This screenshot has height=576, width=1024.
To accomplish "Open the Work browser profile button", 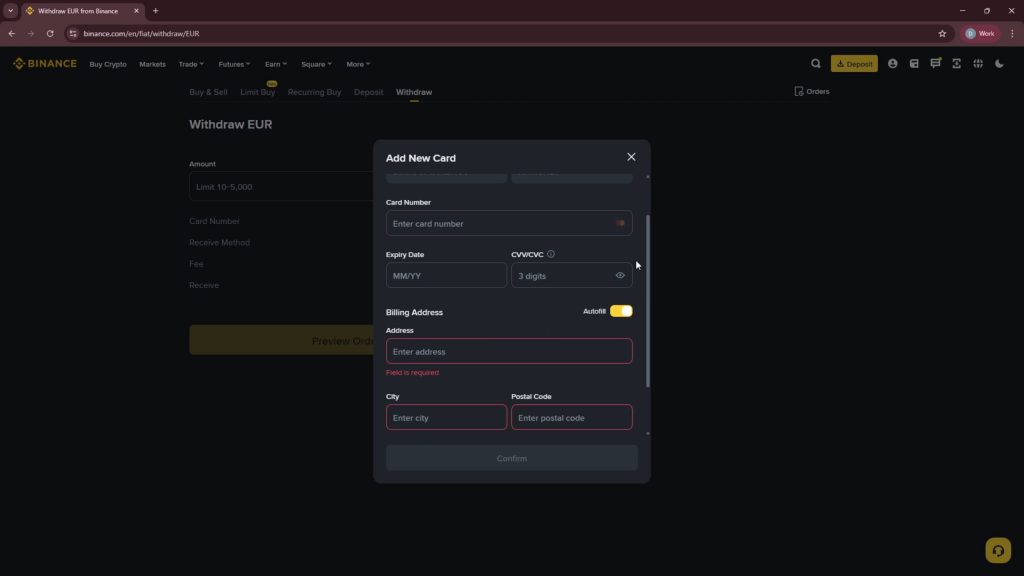I will [x=980, y=33].
